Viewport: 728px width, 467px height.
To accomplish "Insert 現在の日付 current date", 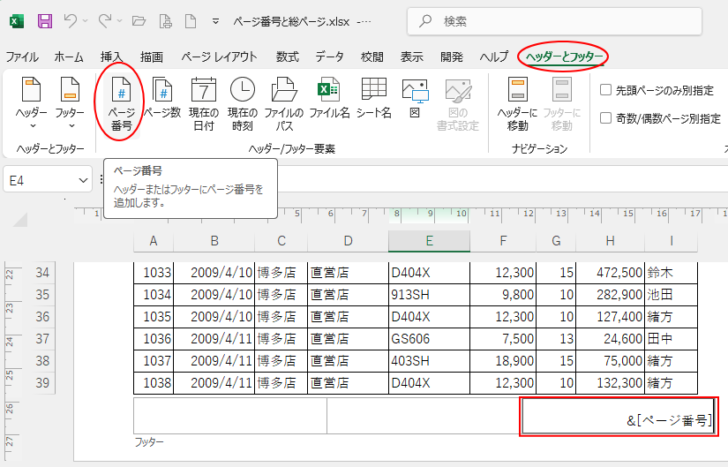I will tap(203, 104).
